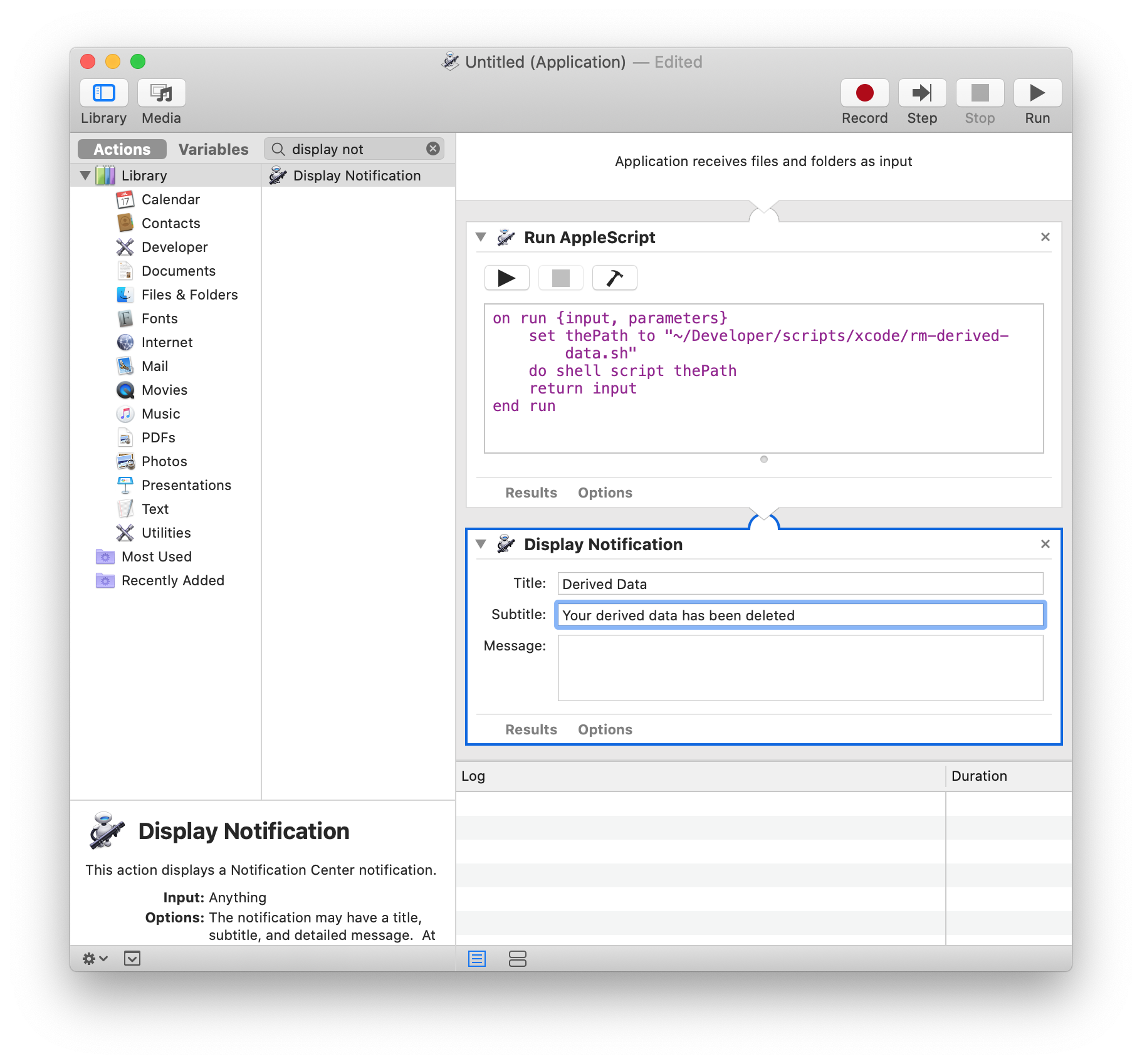This screenshot has width=1142, height=1064.
Task: Select the Actions tab
Action: pos(122,149)
